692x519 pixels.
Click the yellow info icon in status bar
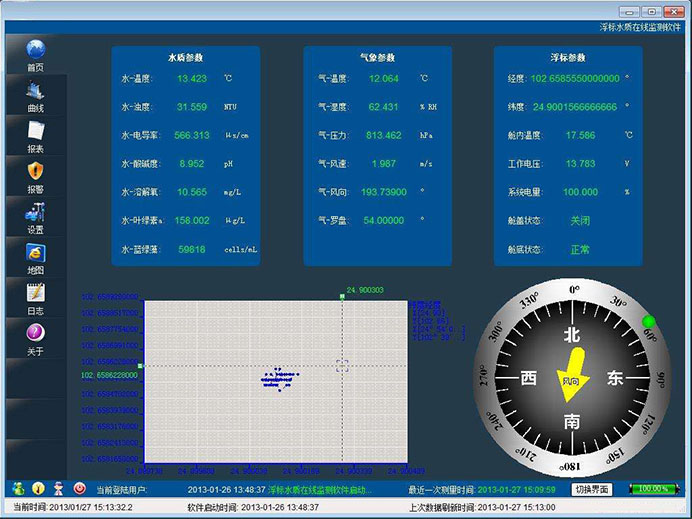38,488
